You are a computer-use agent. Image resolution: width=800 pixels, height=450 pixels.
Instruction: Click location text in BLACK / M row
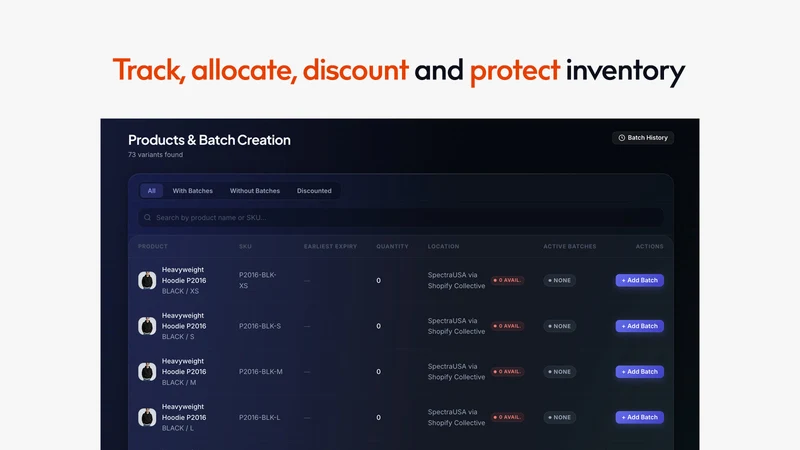(456, 371)
